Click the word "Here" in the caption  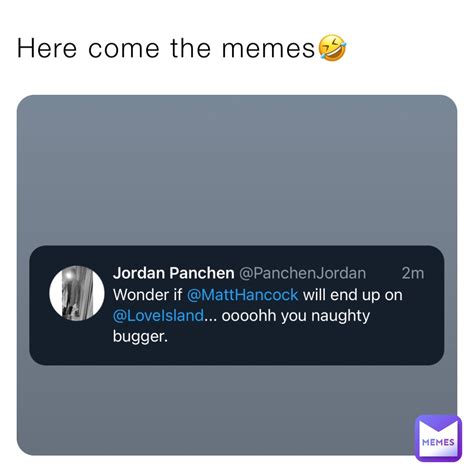47,48
